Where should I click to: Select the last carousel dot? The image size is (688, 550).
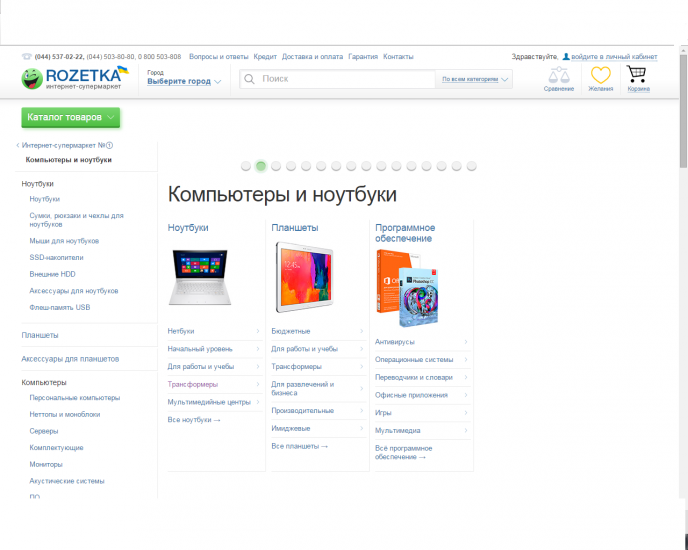click(x=471, y=166)
